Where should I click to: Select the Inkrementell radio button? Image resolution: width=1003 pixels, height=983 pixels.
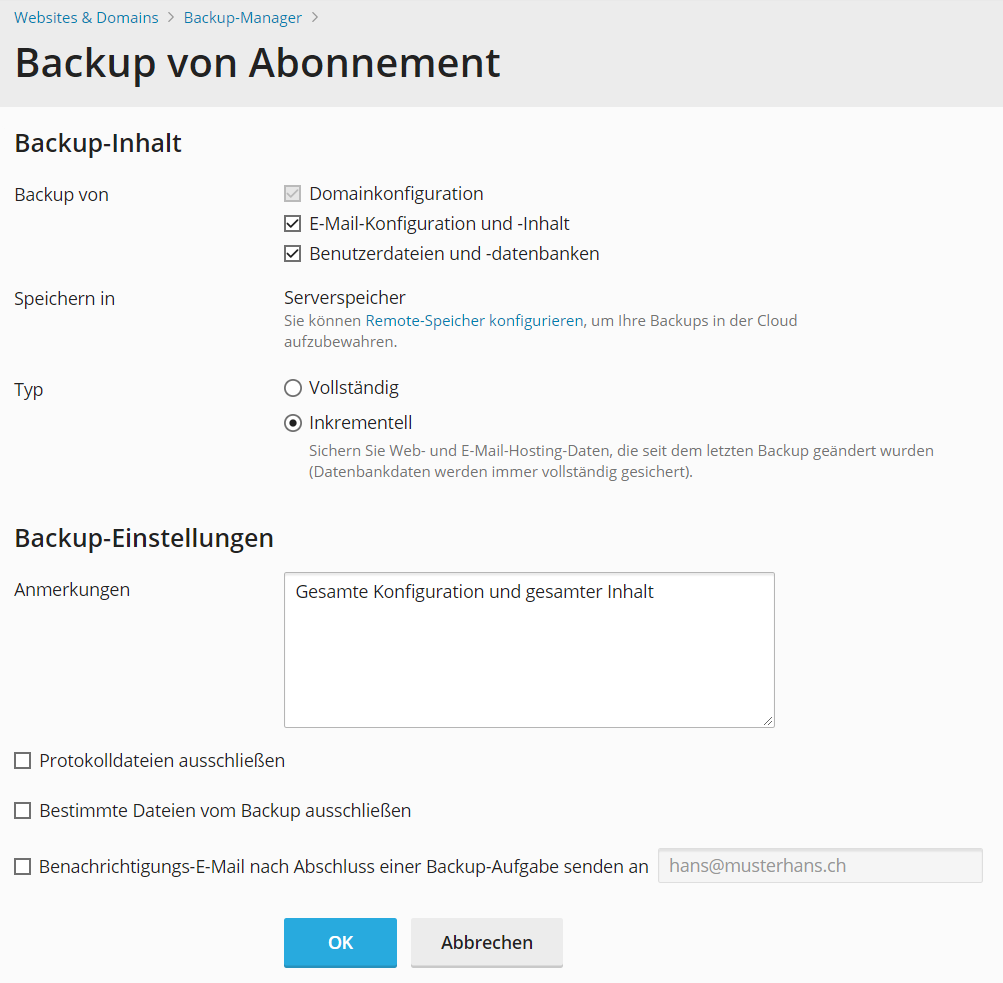coord(293,423)
